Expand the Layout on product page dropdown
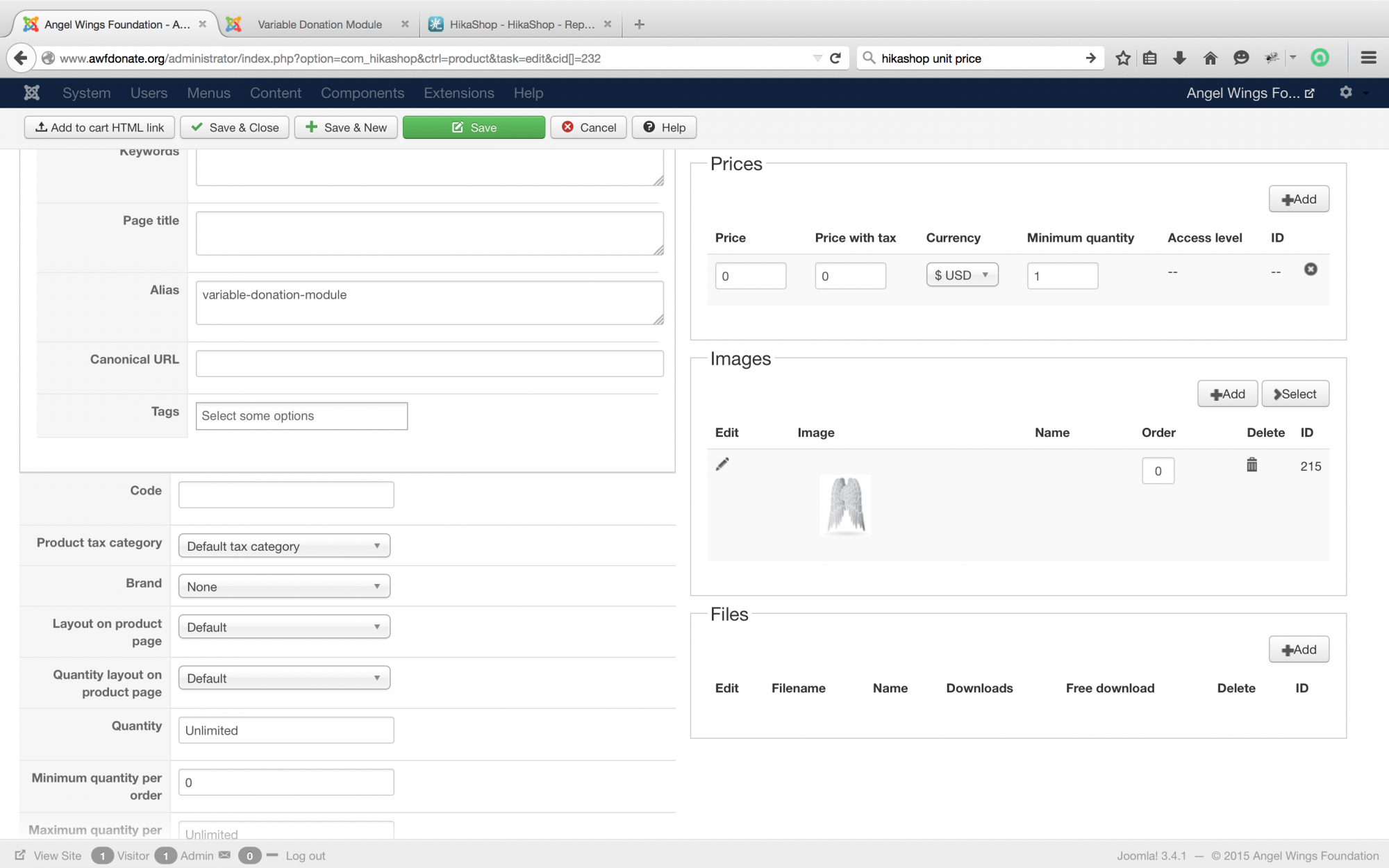The width and height of the screenshot is (1389, 868). (x=284, y=627)
